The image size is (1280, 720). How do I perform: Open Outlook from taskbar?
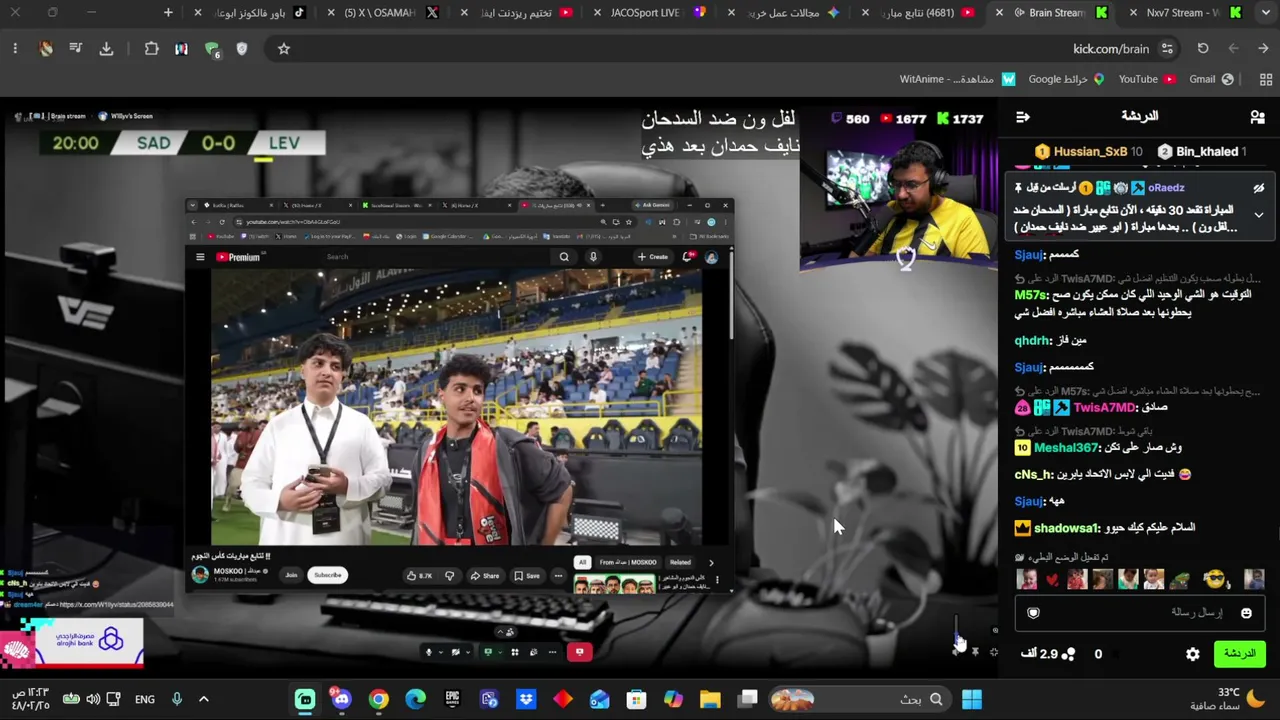point(599,700)
